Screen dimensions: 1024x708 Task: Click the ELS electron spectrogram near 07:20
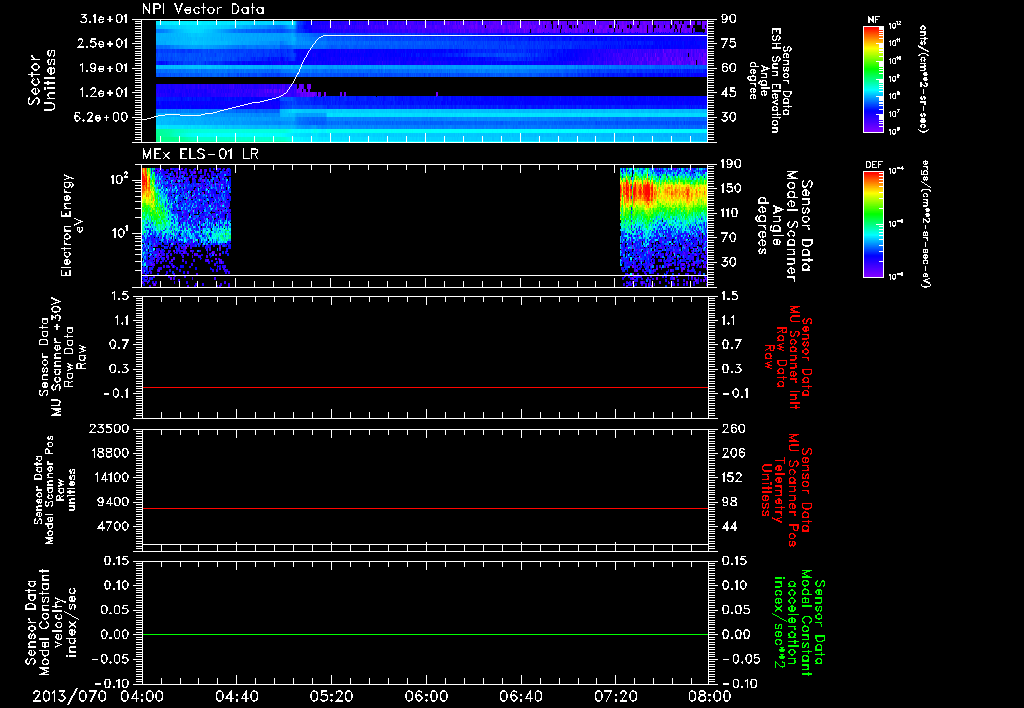[x=664, y=227]
